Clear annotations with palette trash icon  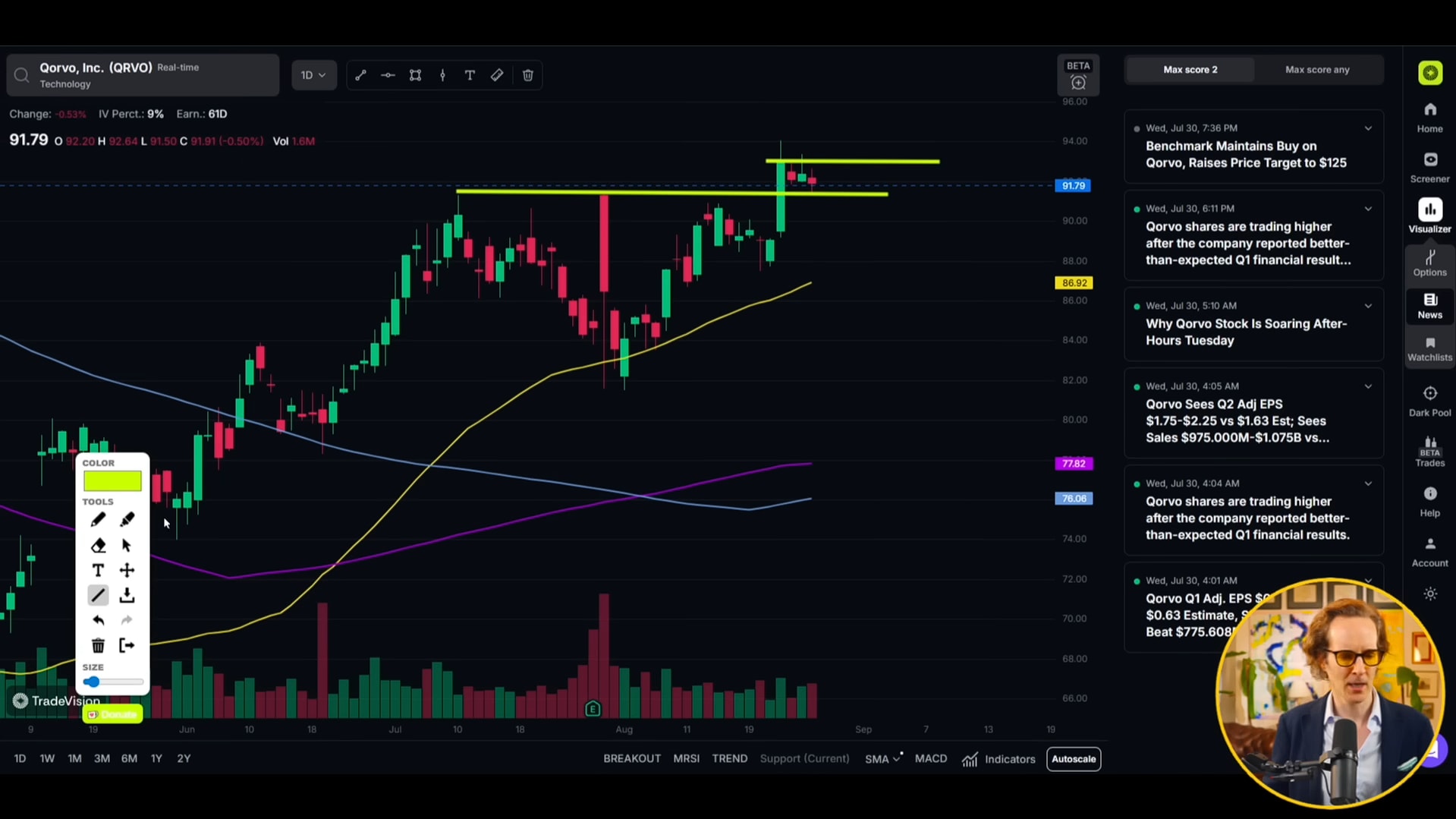tap(98, 645)
